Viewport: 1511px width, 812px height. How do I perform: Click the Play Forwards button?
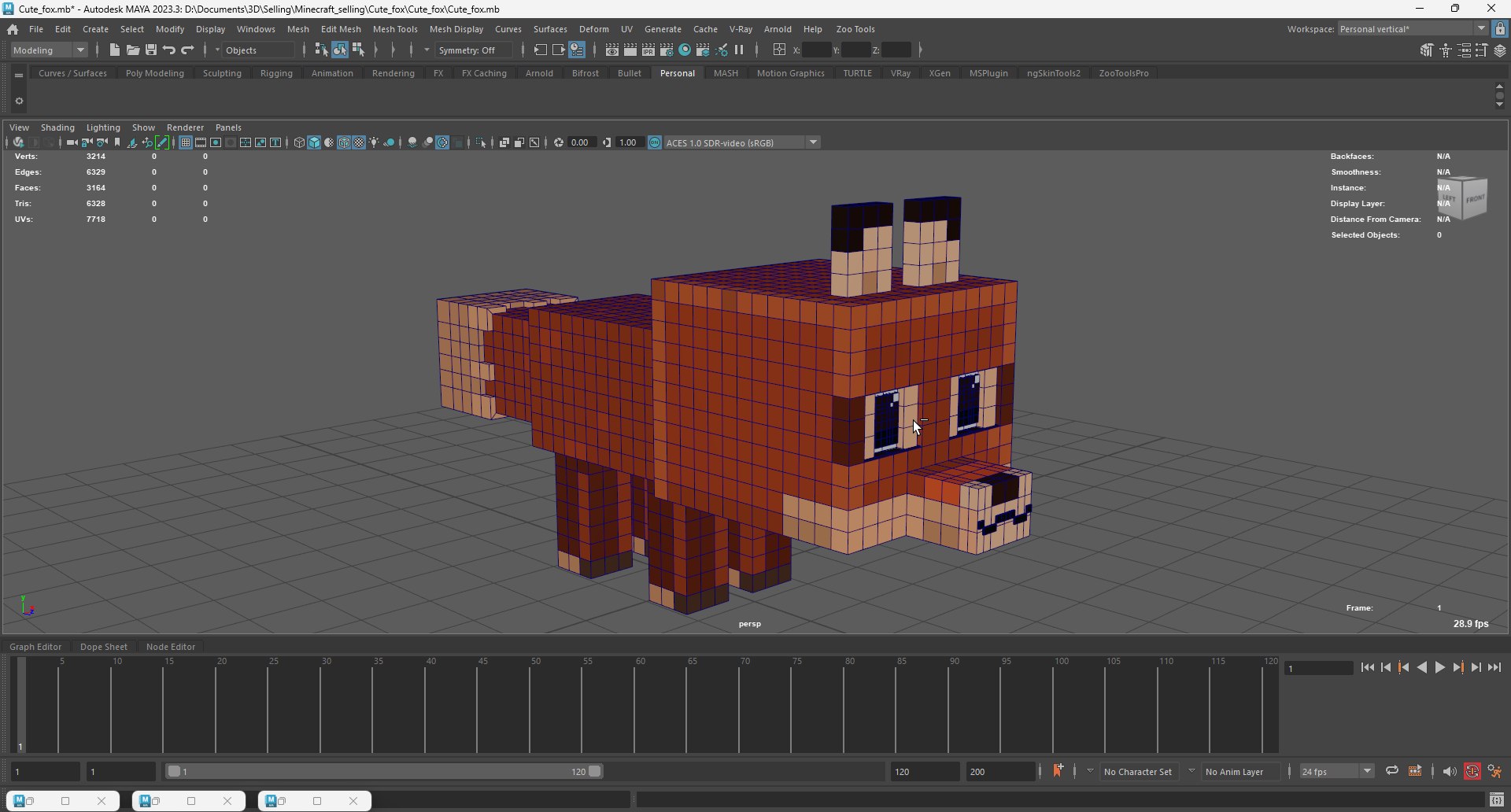coord(1439,667)
